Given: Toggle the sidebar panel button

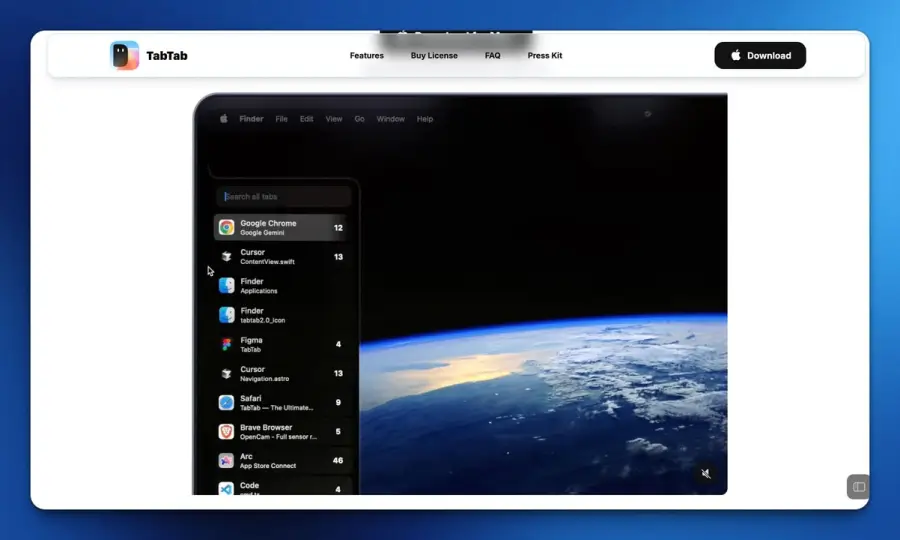Looking at the screenshot, I should [859, 487].
